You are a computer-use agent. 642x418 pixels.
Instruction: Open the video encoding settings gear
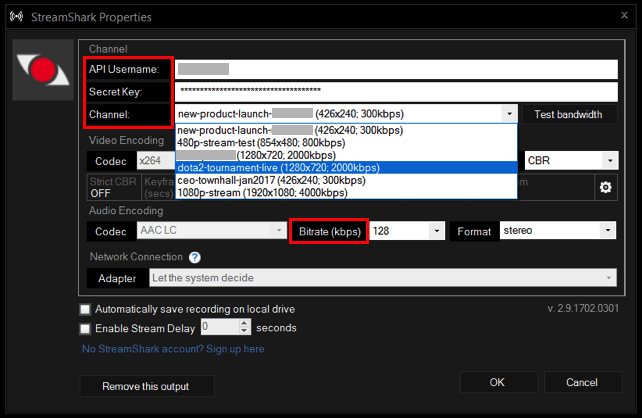606,188
